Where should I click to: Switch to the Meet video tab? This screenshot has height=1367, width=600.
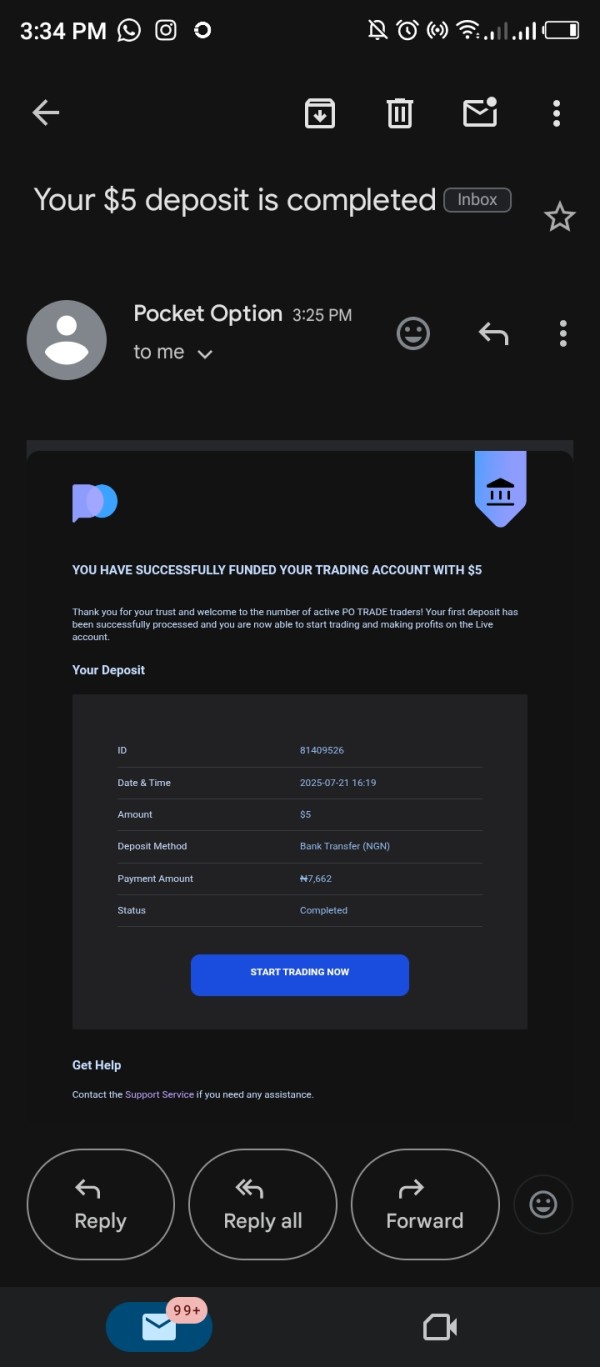click(x=440, y=1327)
